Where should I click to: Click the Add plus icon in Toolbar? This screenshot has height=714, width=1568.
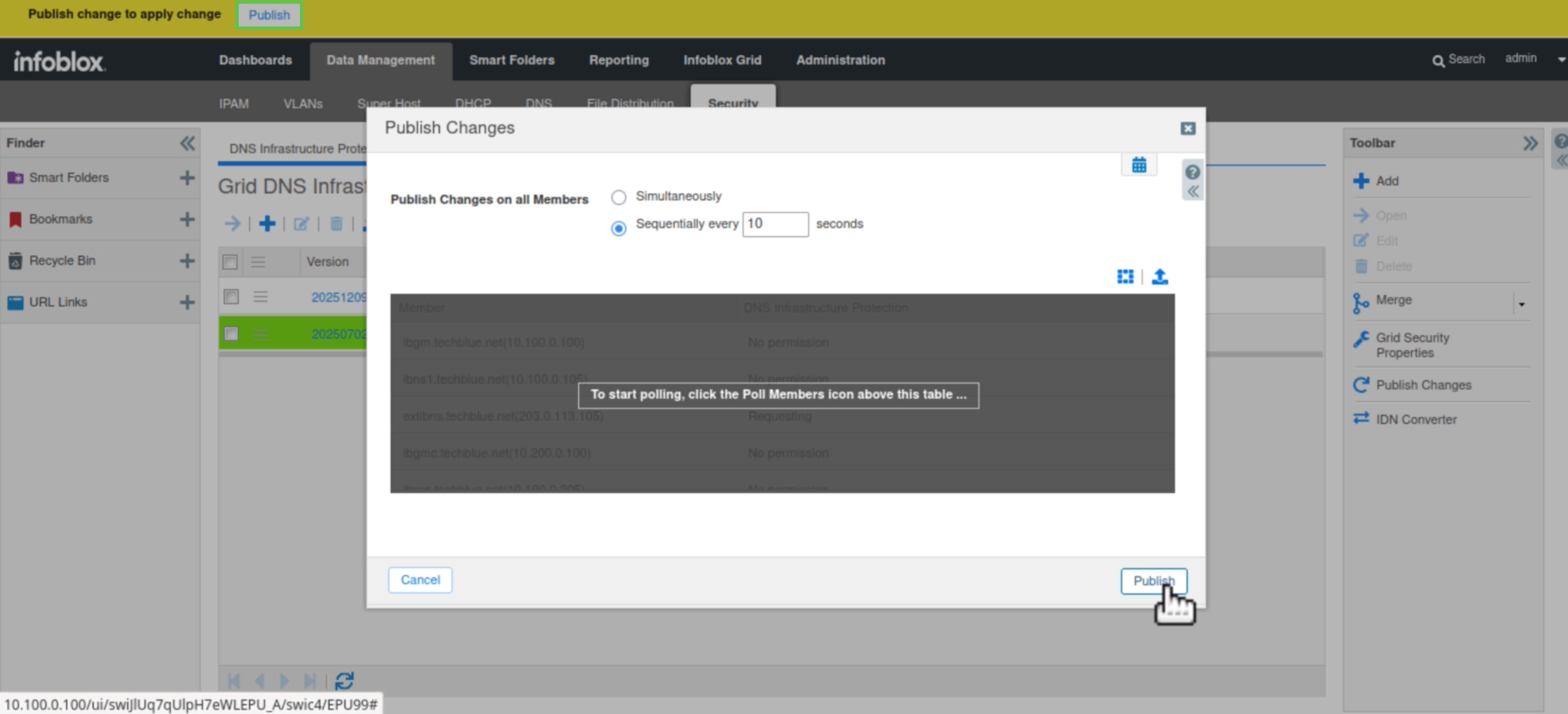[1360, 181]
